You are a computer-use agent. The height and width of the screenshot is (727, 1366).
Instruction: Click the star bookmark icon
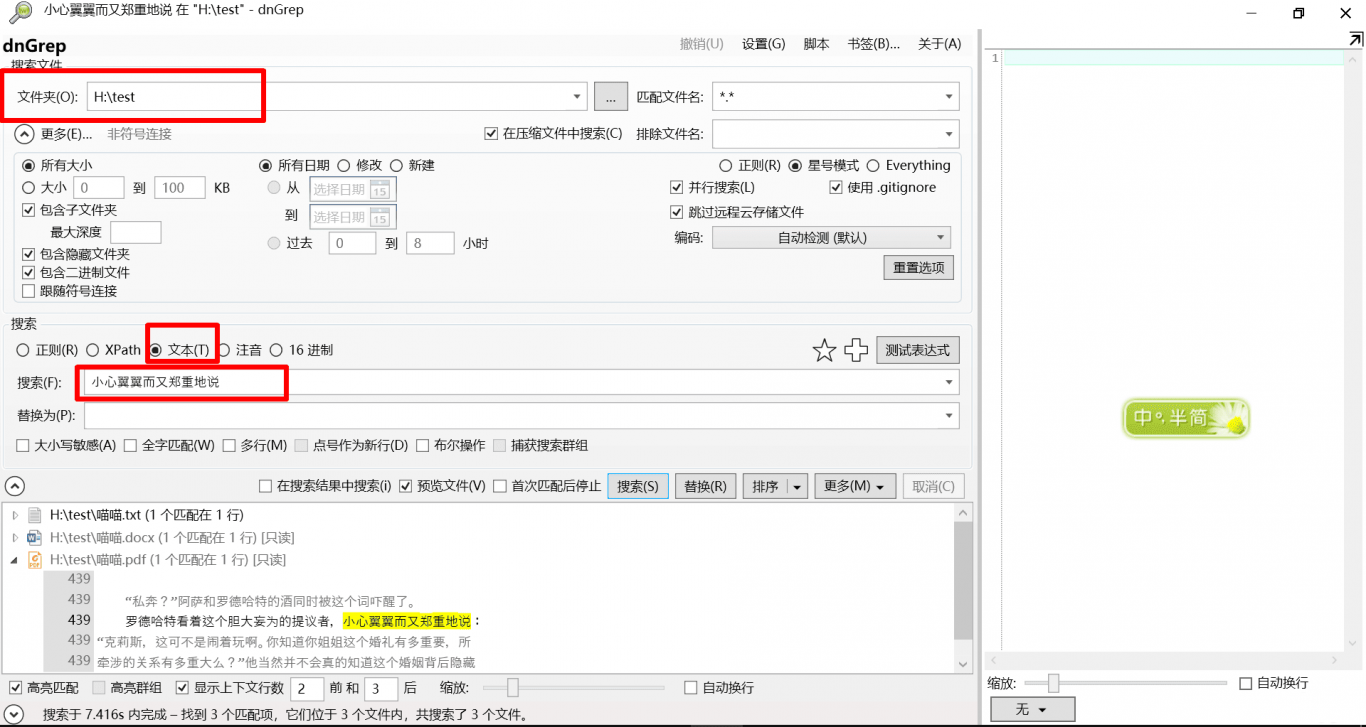[x=824, y=350]
